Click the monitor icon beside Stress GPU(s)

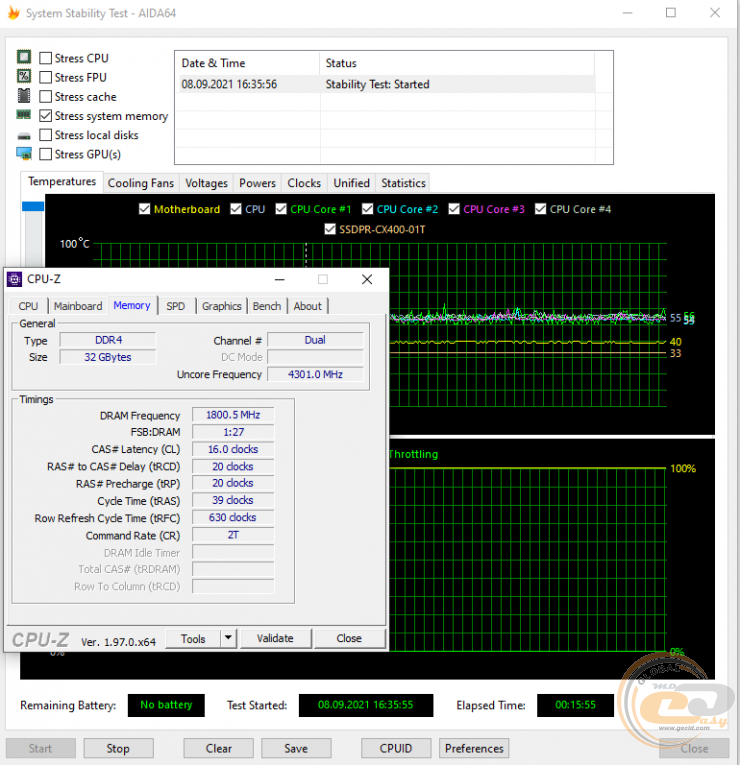point(24,154)
